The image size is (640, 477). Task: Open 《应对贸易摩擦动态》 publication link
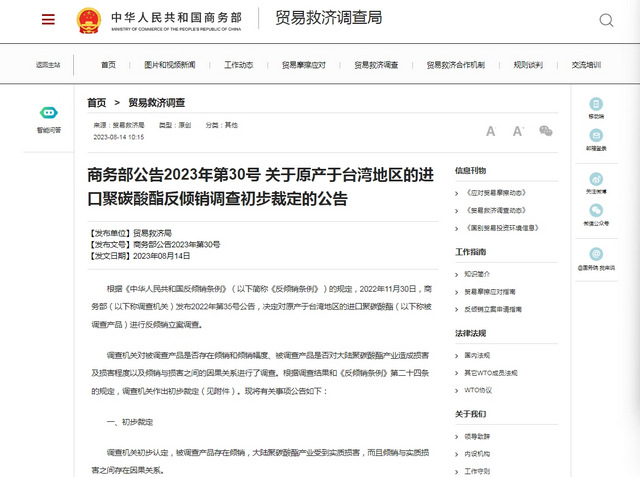[496, 193]
